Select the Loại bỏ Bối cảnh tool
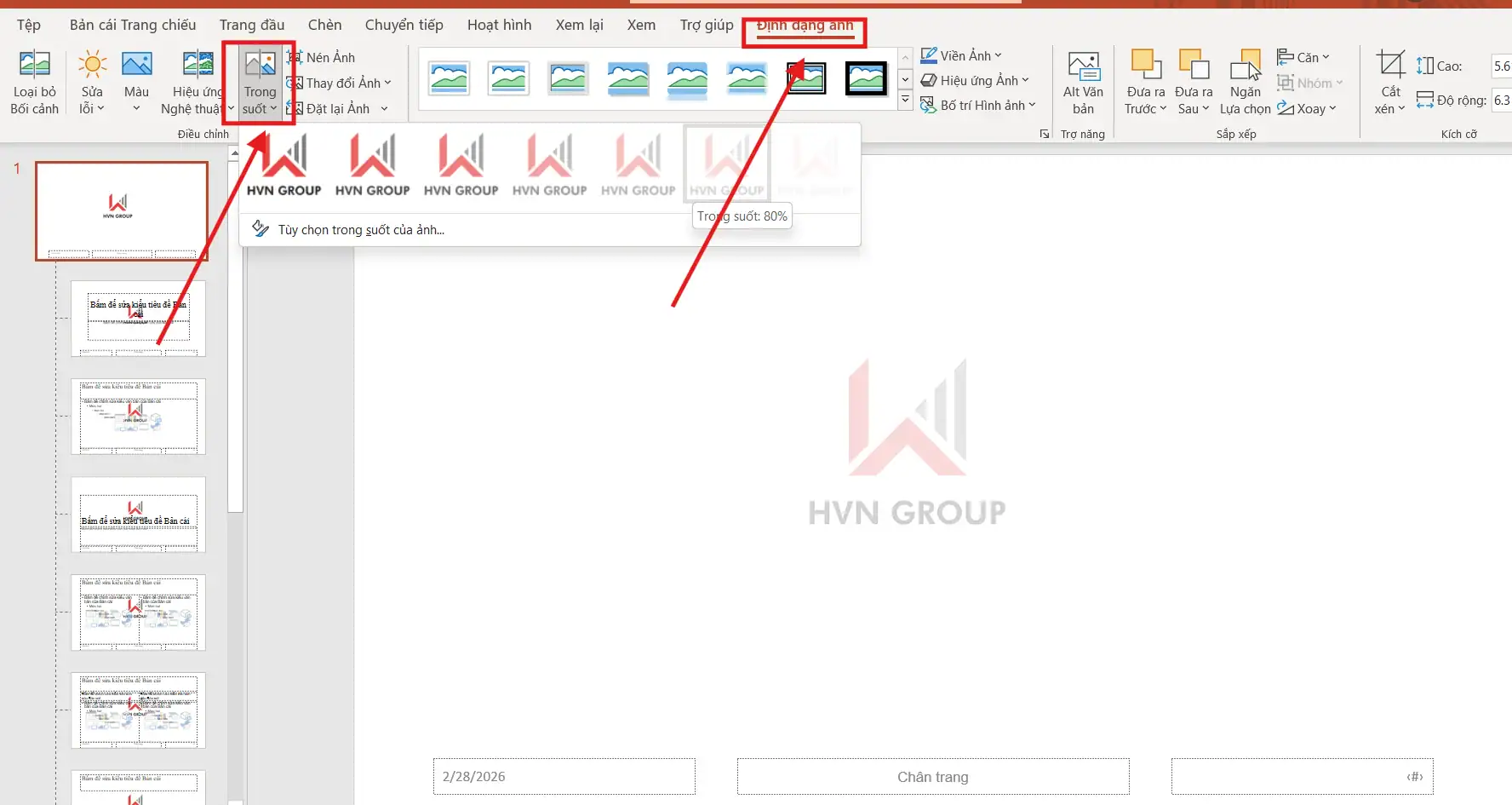The width and height of the screenshot is (1512, 805). pyautogui.click(x=34, y=81)
